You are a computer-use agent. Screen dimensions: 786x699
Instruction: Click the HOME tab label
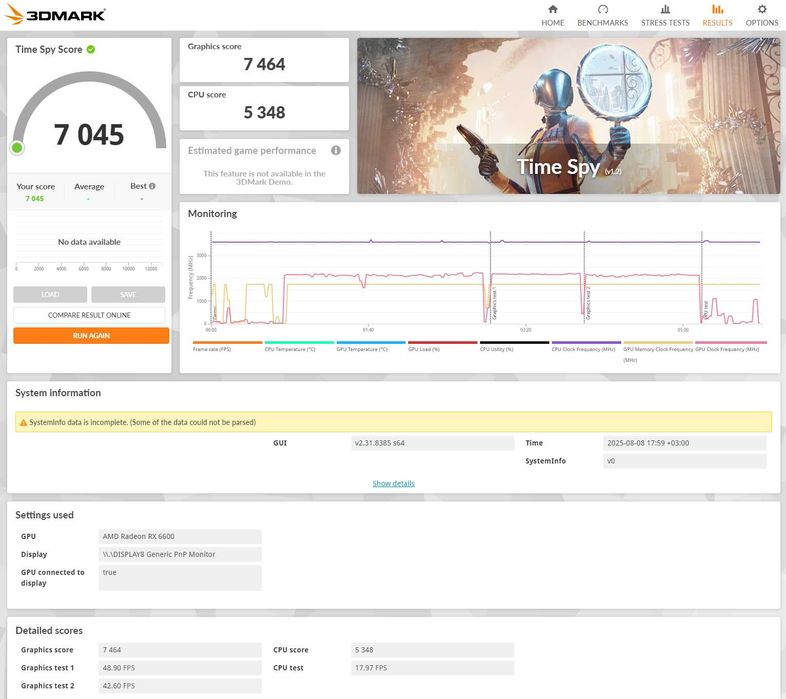point(552,23)
